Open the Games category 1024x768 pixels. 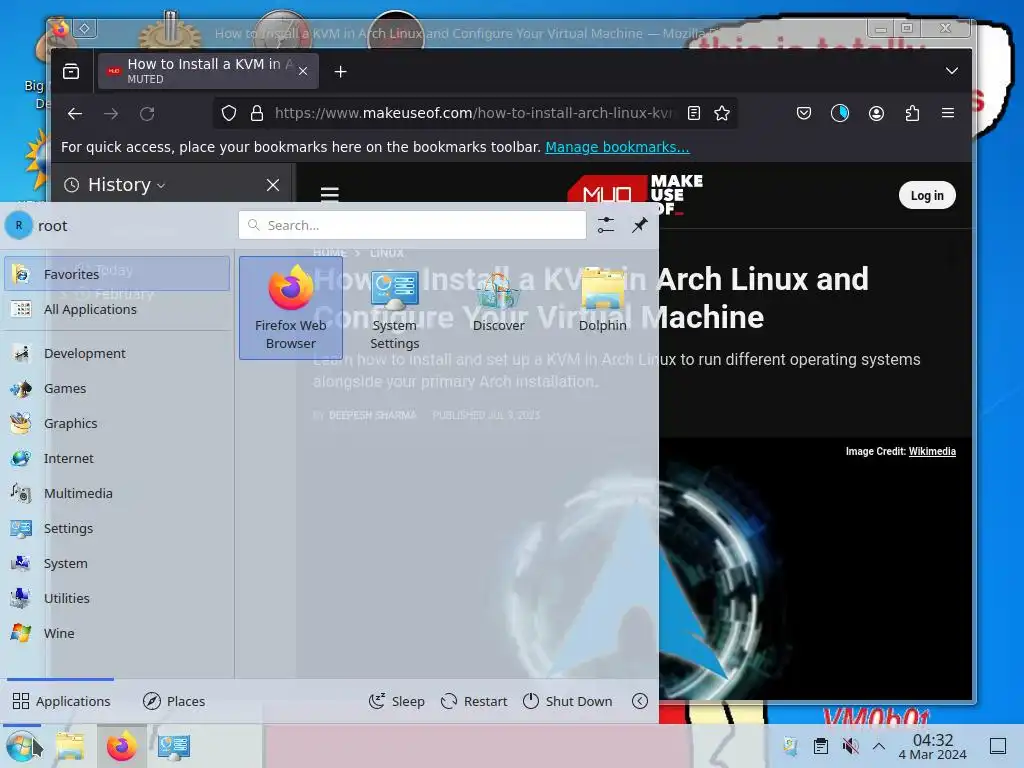[x=117, y=388]
